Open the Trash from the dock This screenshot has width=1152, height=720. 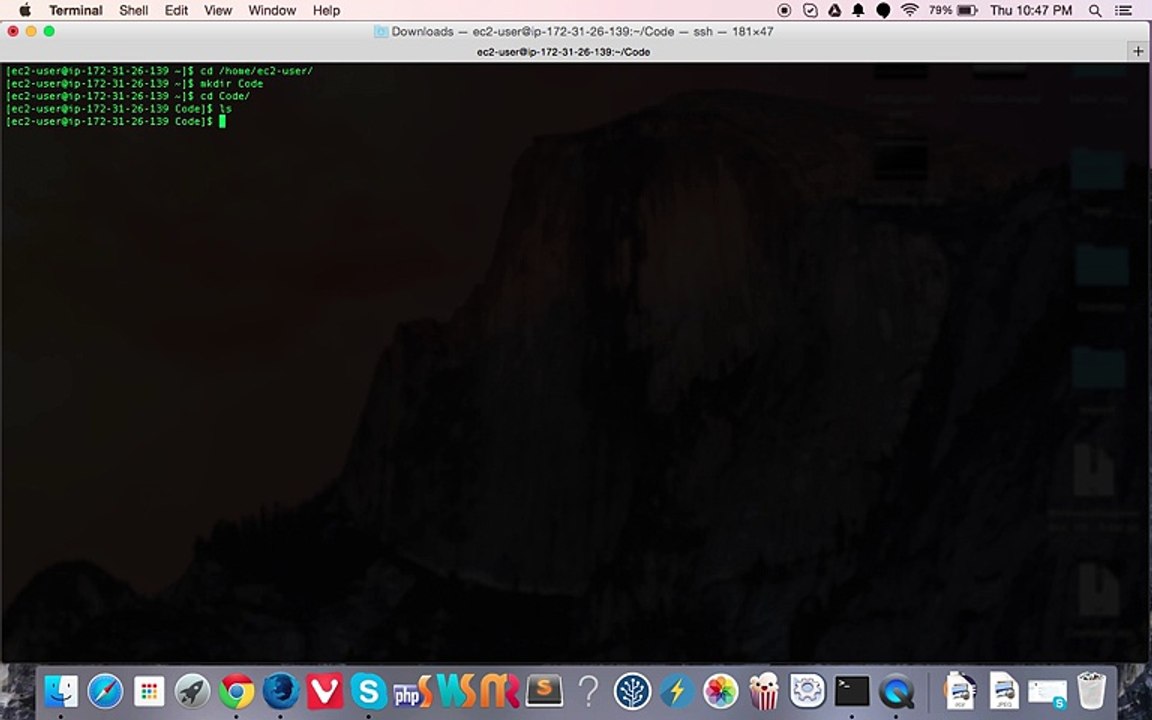click(x=1091, y=691)
